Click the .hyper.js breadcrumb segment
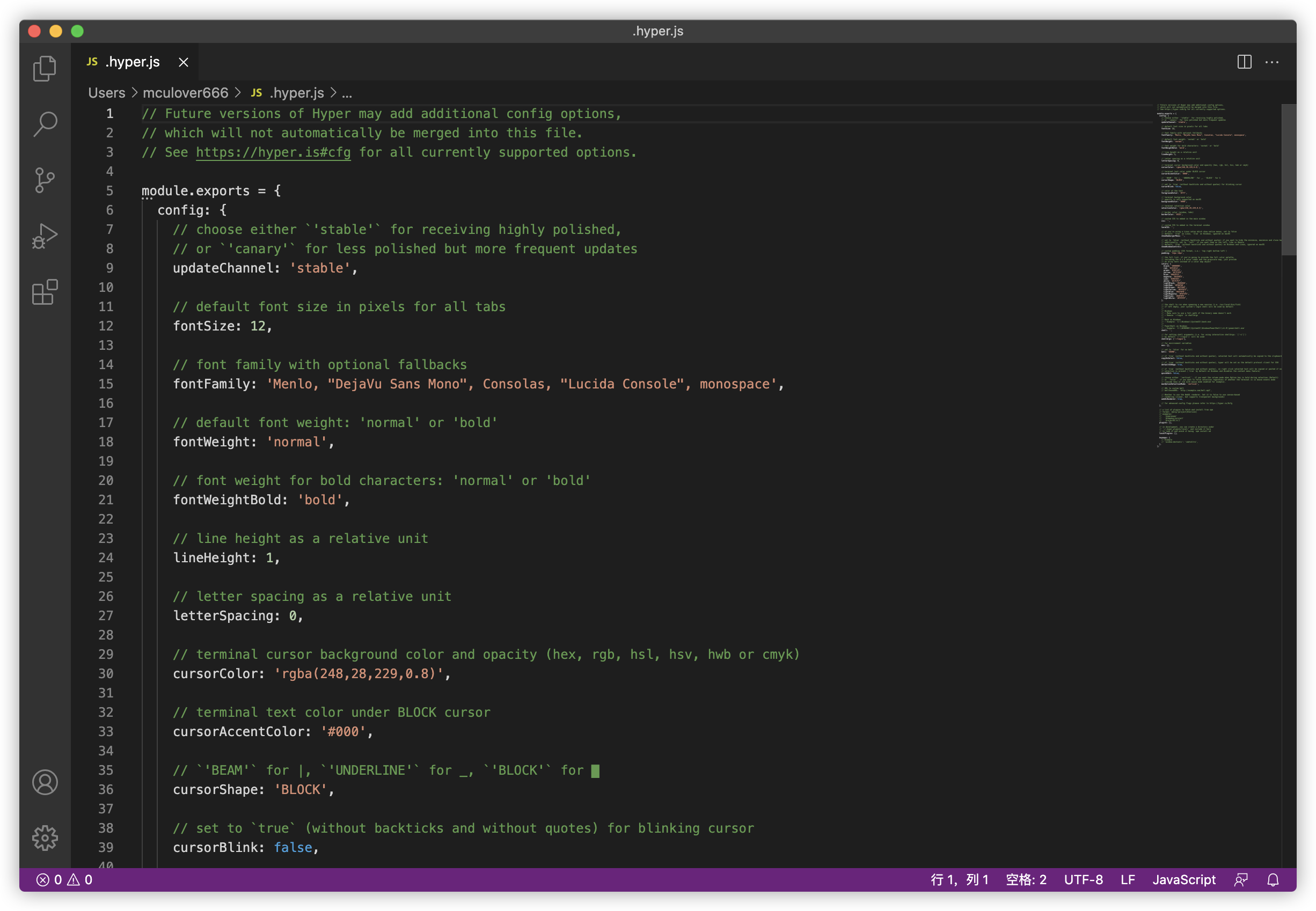 (x=297, y=92)
